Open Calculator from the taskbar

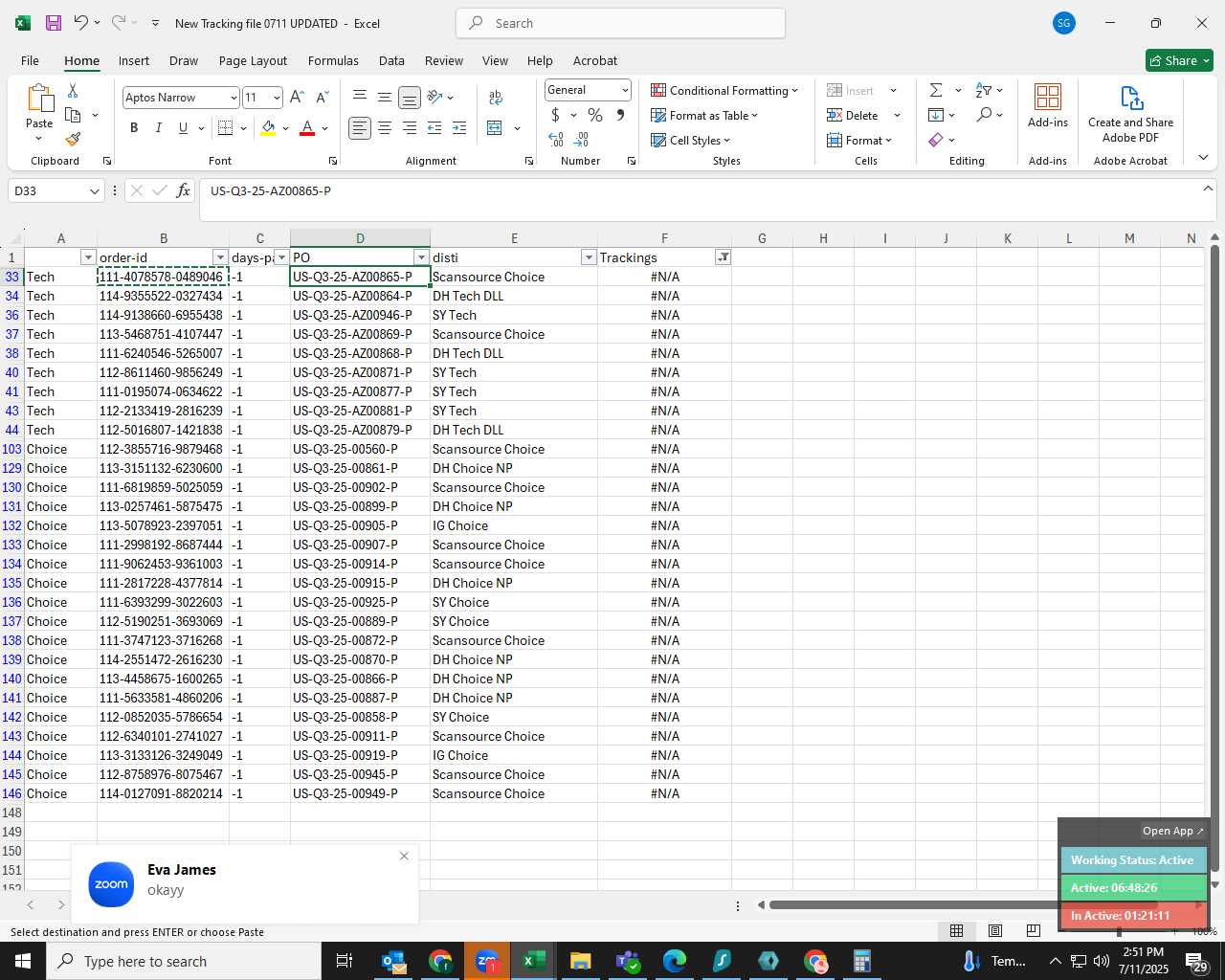tap(861, 961)
